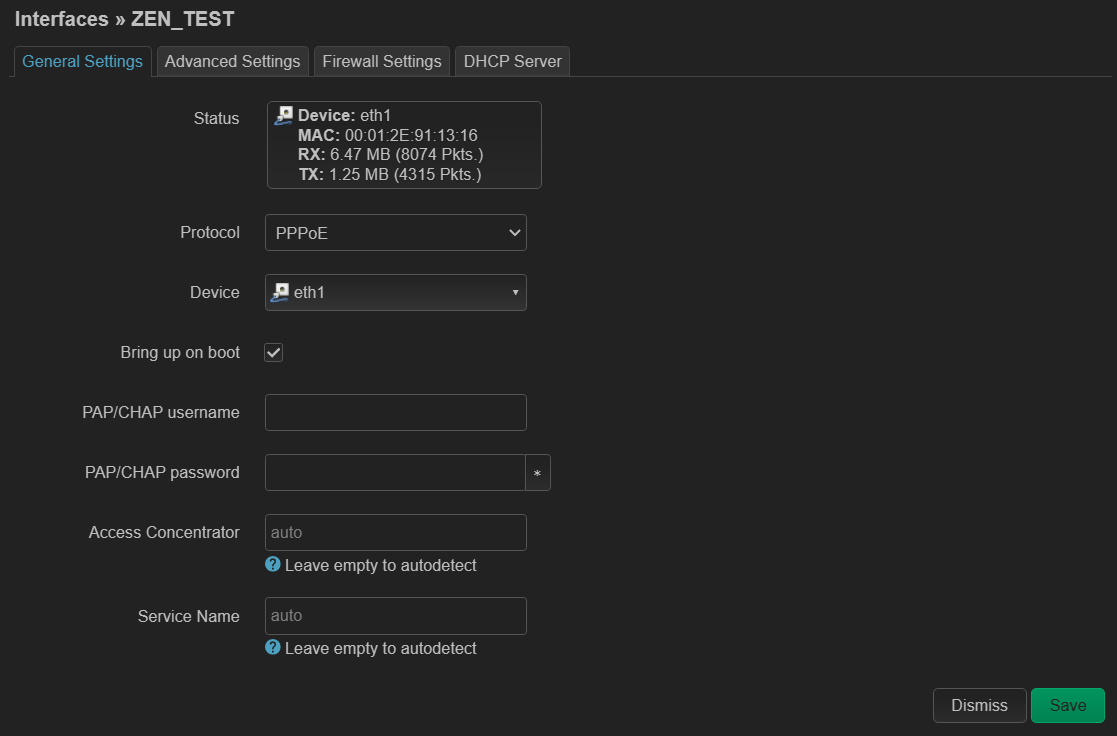The height and width of the screenshot is (736, 1117).
Task: Click the green Save button
Action: [1068, 705]
